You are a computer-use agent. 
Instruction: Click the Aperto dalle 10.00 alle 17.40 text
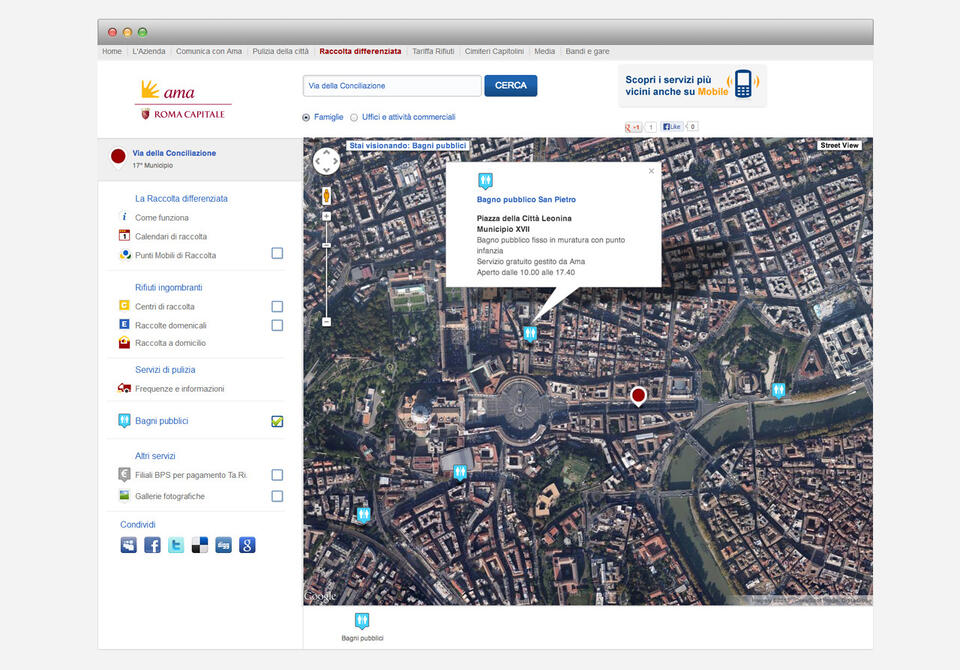526,273
